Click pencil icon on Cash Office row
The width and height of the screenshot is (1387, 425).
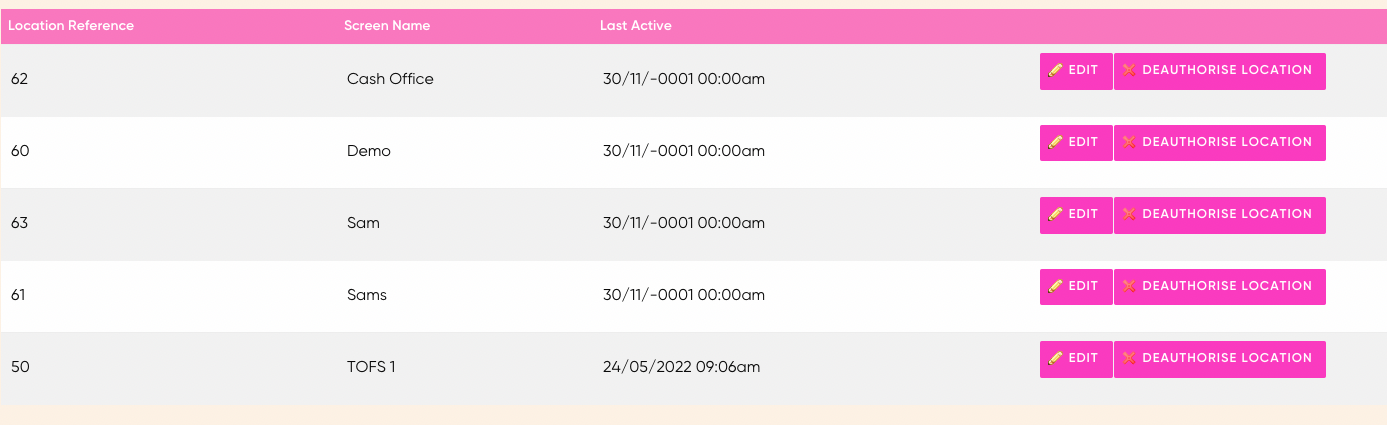click(x=1055, y=71)
